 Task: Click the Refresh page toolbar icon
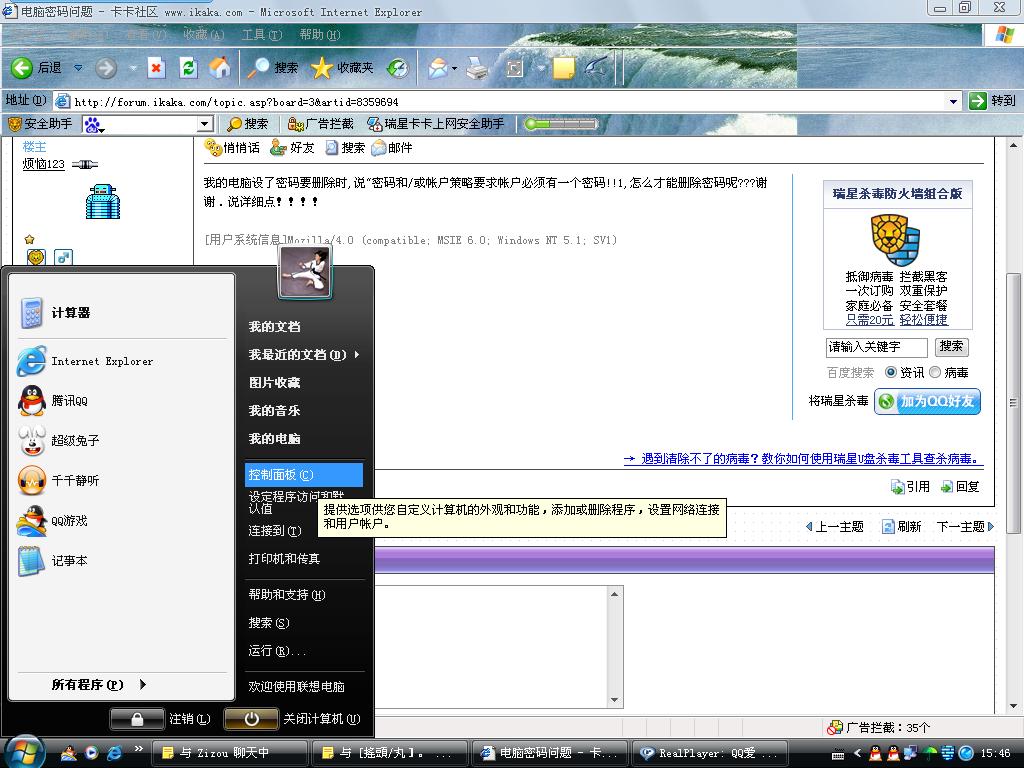click(188, 67)
